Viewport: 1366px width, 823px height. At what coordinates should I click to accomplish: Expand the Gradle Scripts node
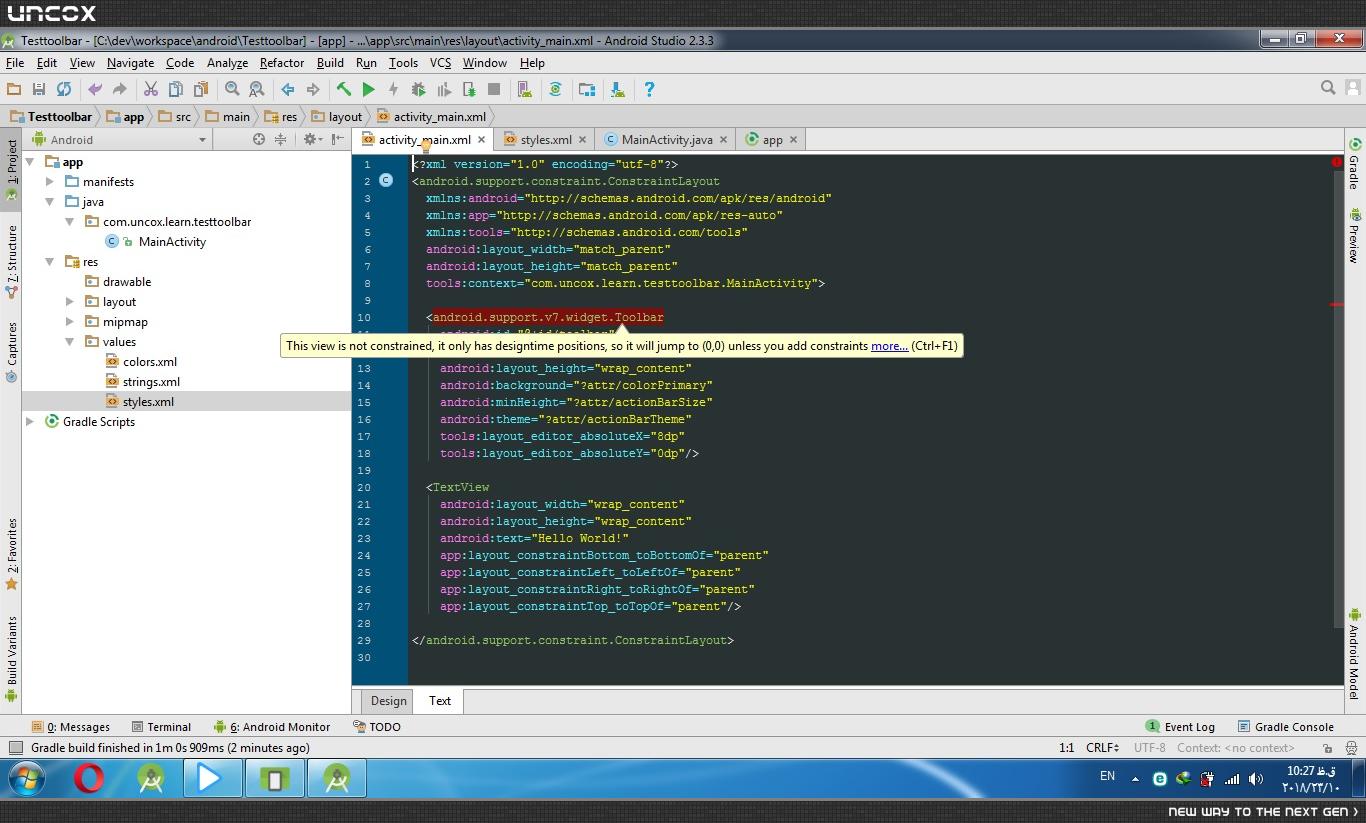(30, 422)
